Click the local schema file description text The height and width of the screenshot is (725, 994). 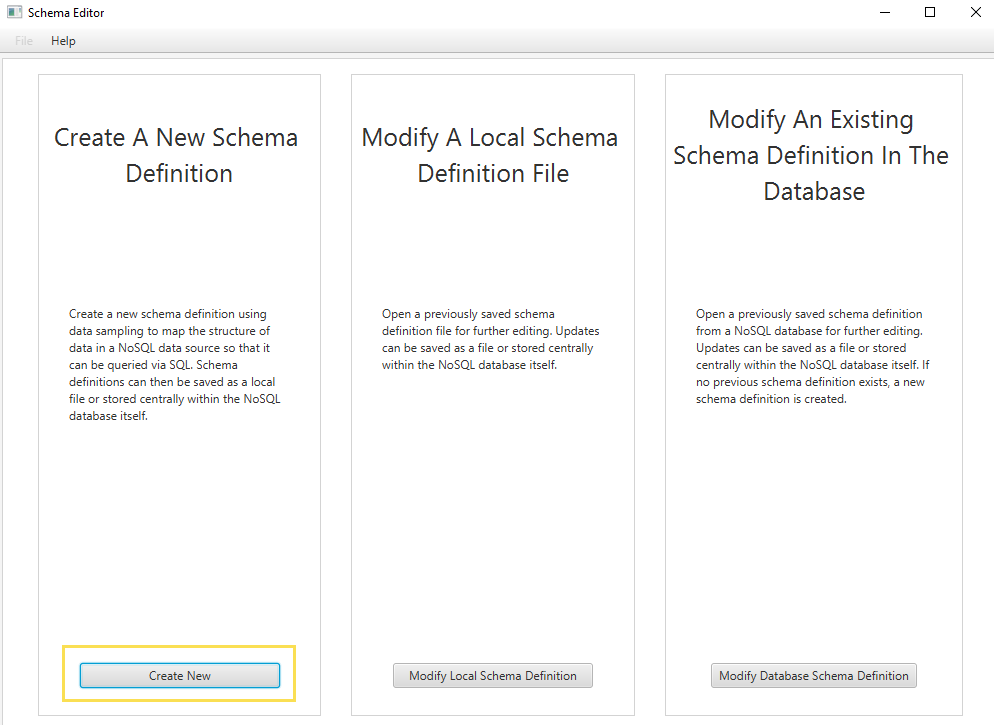click(x=490, y=339)
